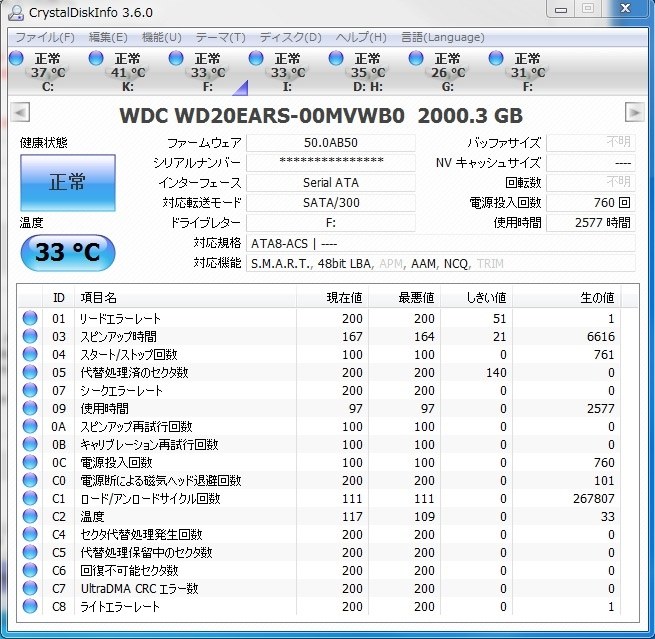The height and width of the screenshot is (639, 655).
Task: Click status icon for 電源断による磁気ヘッド退避回数 row
Action: 30,480
